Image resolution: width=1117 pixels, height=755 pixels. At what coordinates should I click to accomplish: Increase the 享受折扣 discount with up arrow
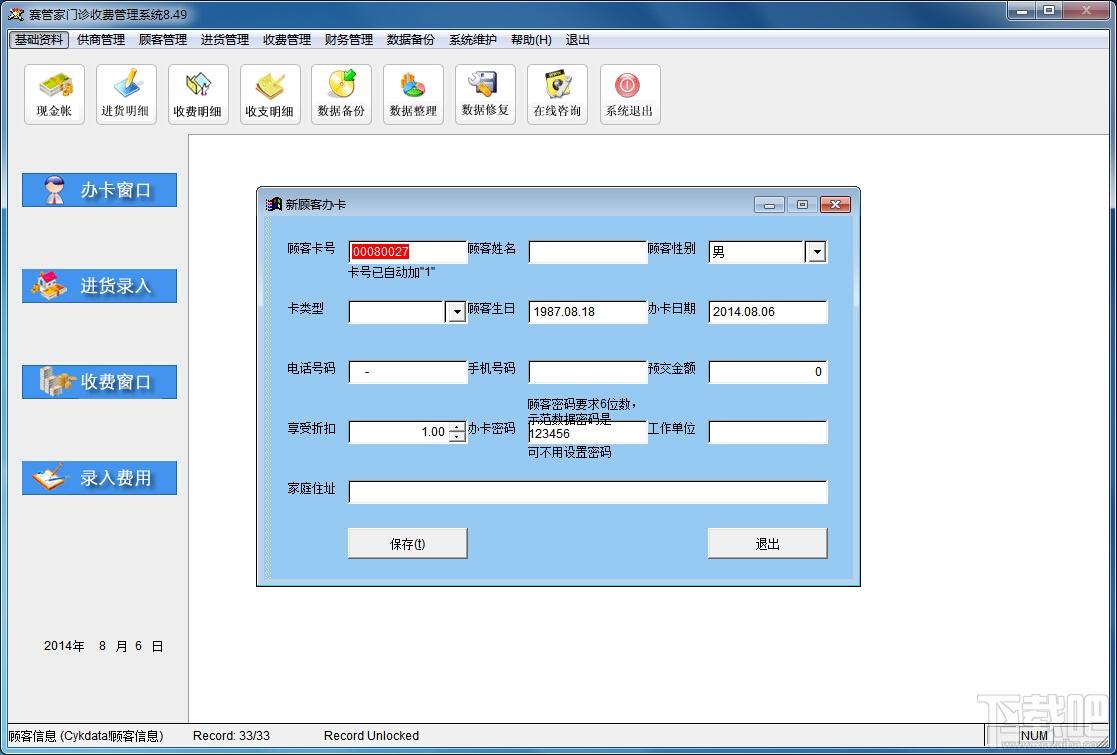click(457, 427)
